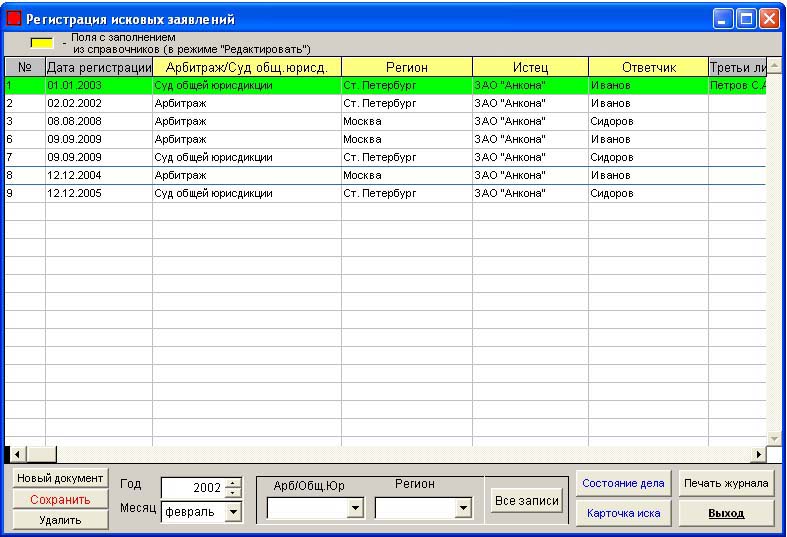Click the Истец column header
The width and height of the screenshot is (787, 537).
tap(530, 67)
